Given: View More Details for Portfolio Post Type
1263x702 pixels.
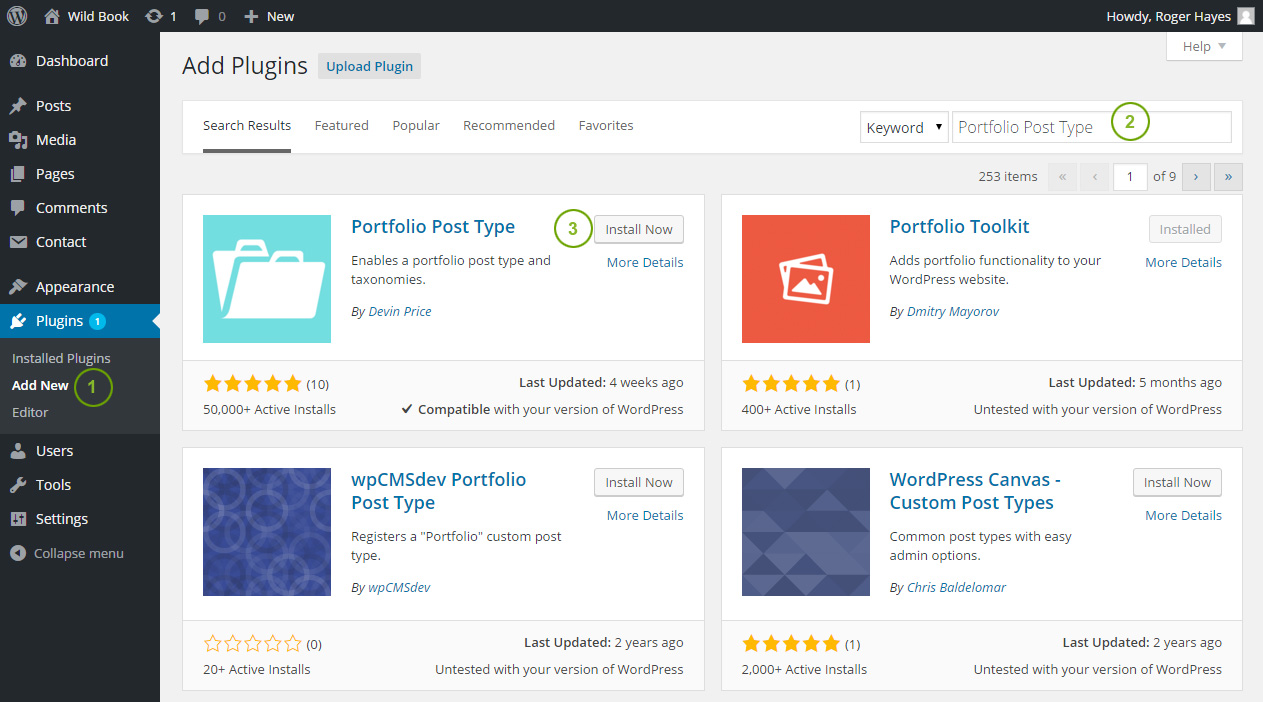Looking at the screenshot, I should click(645, 262).
